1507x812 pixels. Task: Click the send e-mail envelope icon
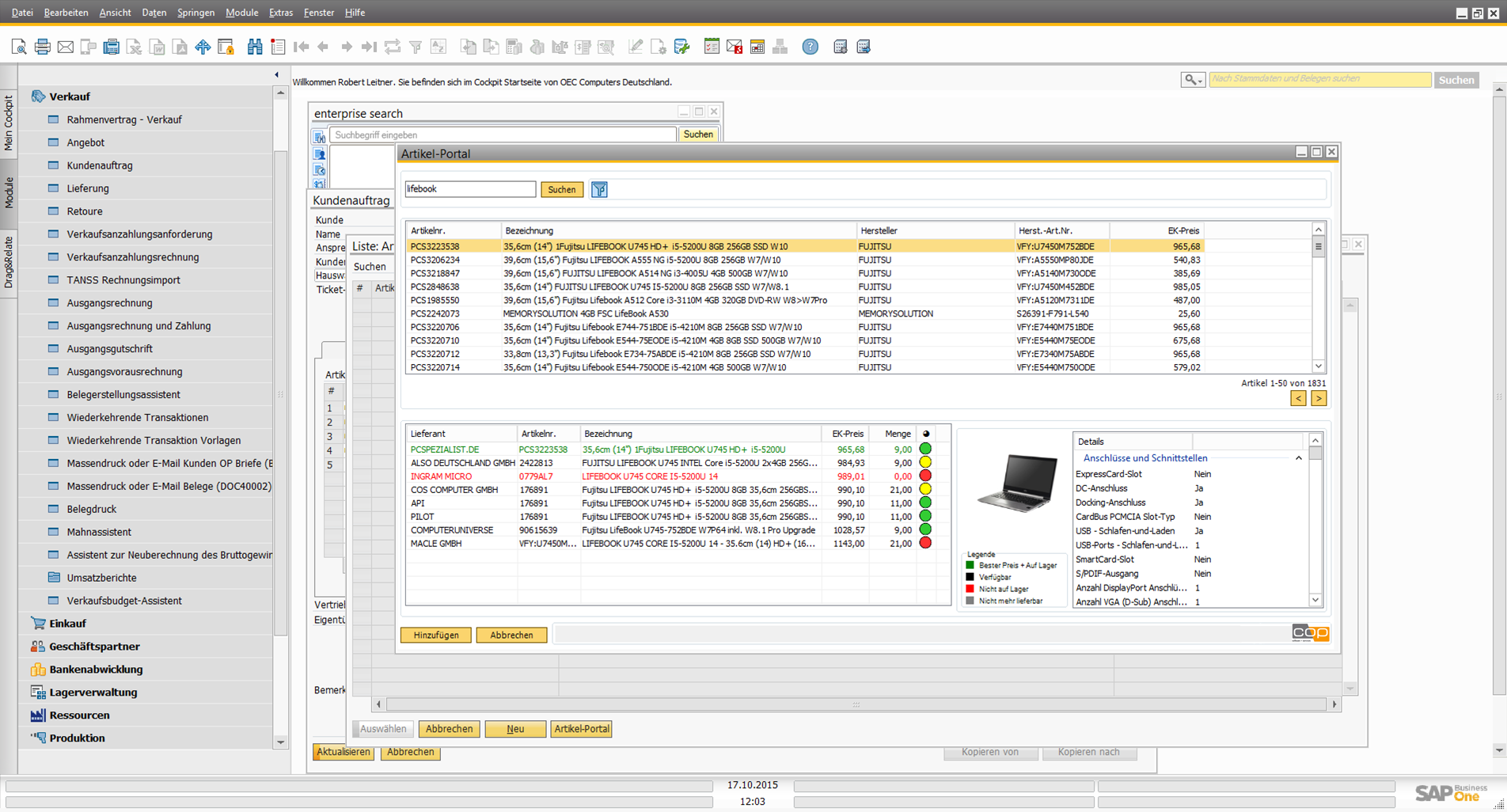(66, 47)
